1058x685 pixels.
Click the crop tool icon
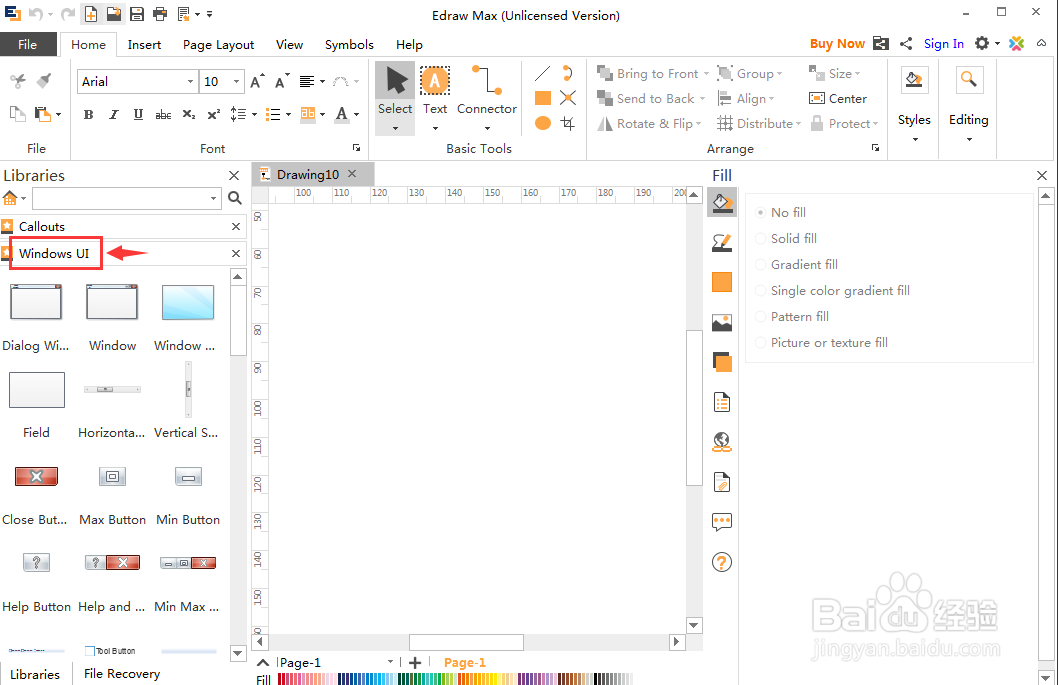tap(567, 124)
